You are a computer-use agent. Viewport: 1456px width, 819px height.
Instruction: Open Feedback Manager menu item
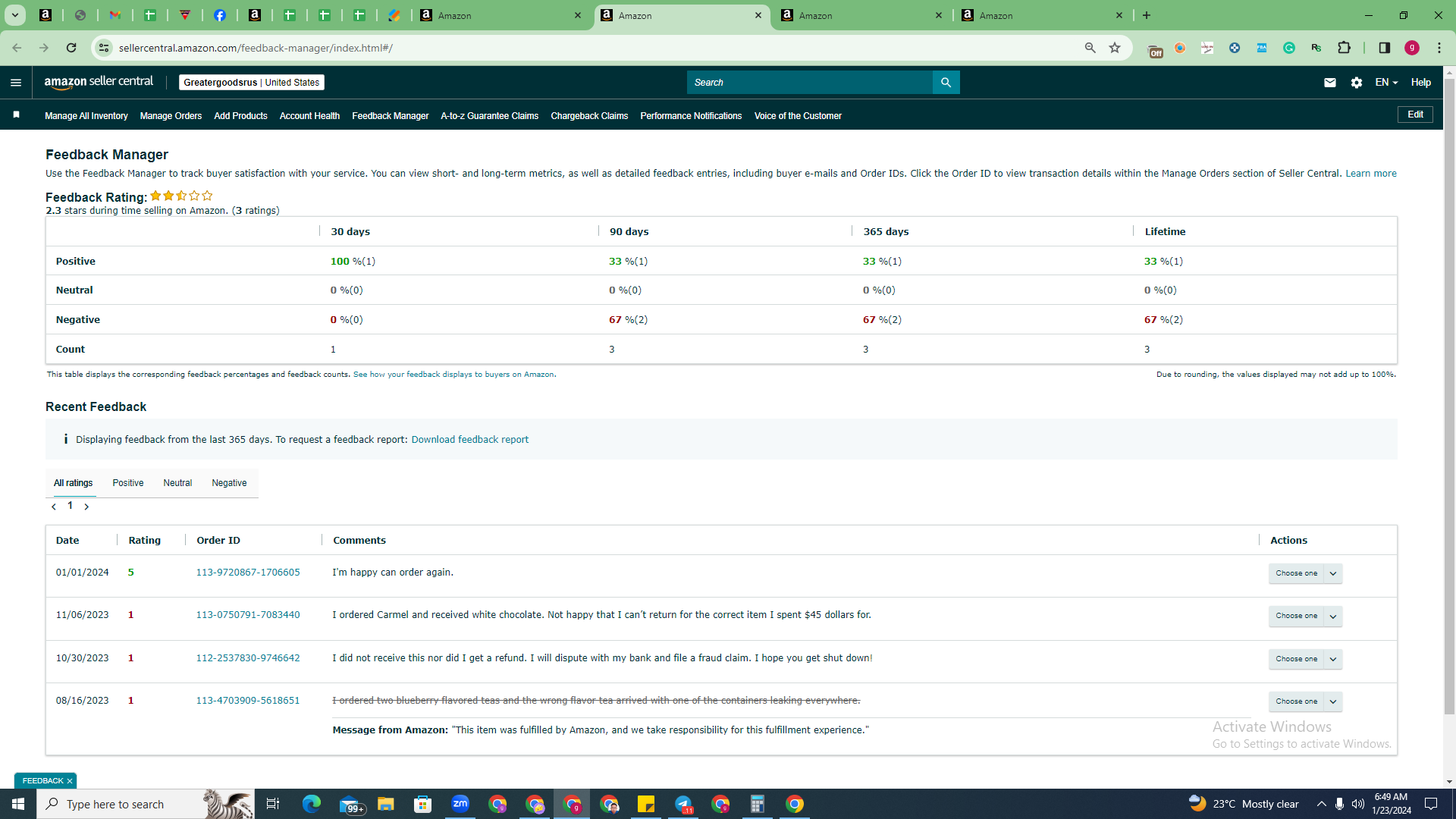[390, 116]
